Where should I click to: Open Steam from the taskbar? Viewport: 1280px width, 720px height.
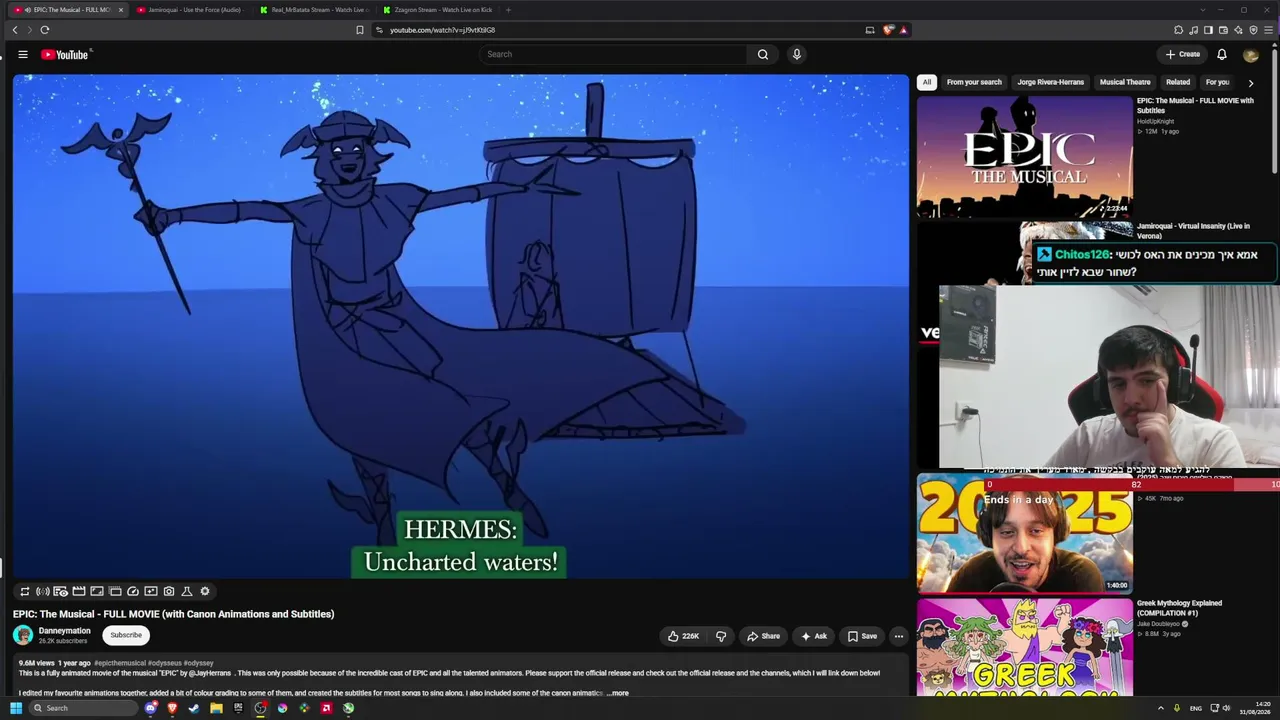(x=194, y=708)
